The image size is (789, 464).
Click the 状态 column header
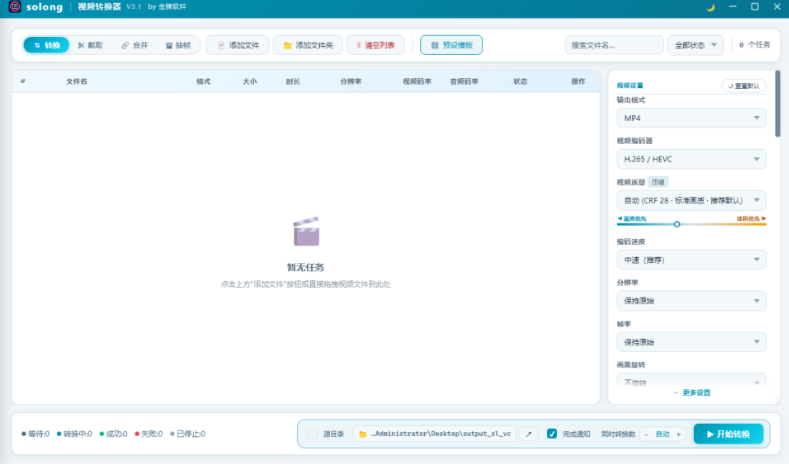click(x=520, y=82)
